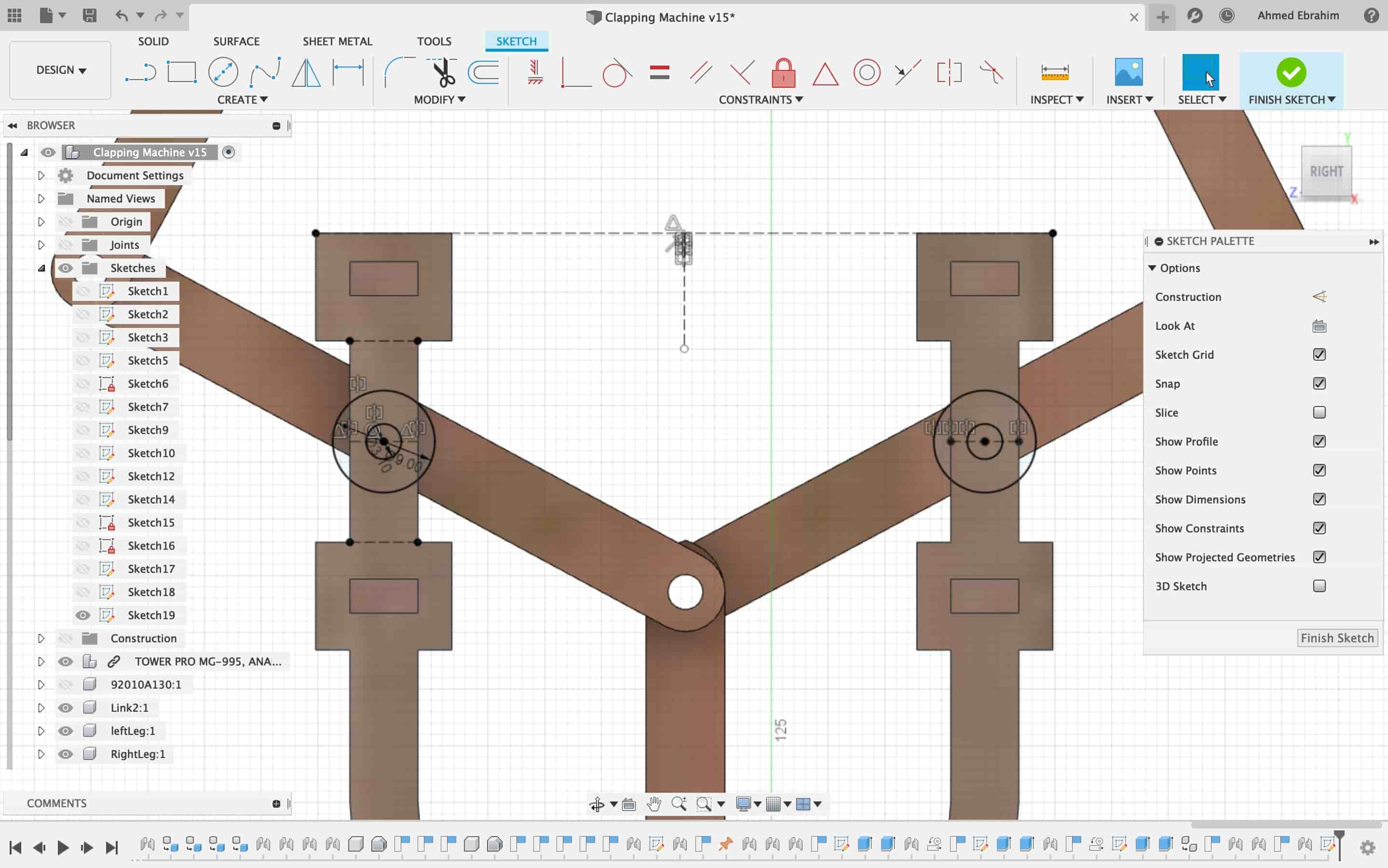Switch to the SHEET METAL tab

(338, 41)
